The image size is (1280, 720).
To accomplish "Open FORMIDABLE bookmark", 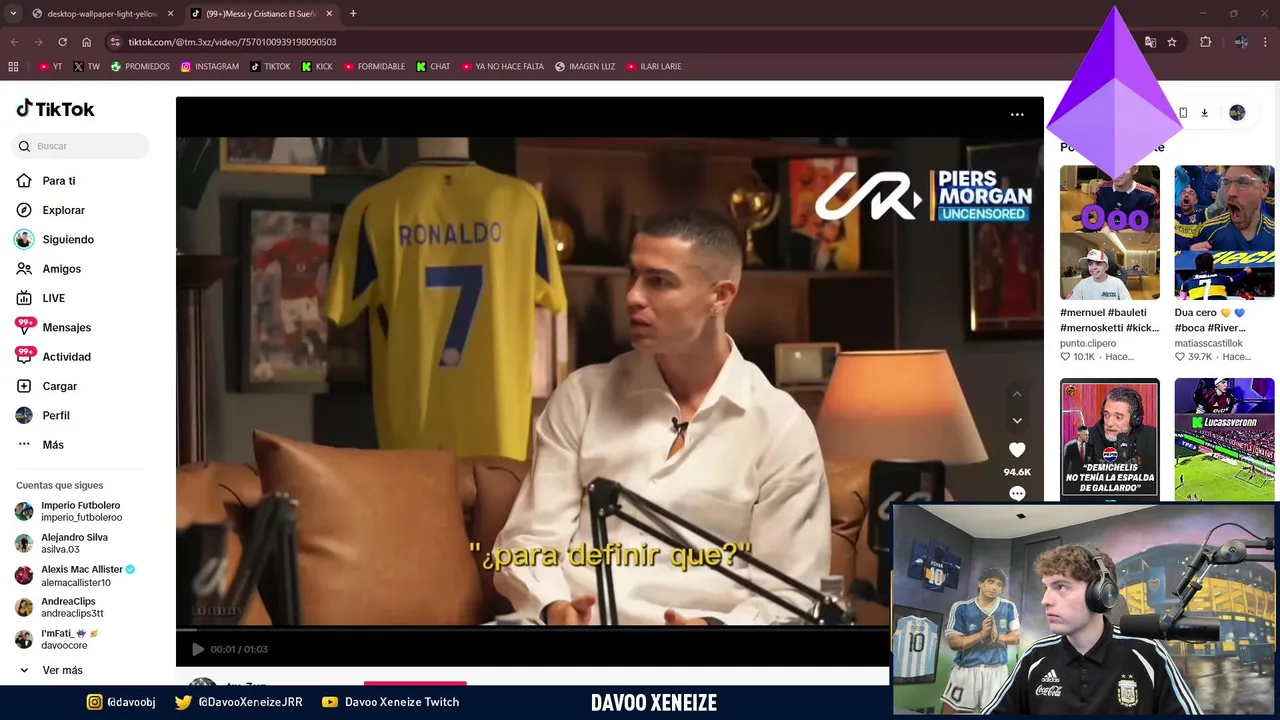I will [x=374, y=67].
